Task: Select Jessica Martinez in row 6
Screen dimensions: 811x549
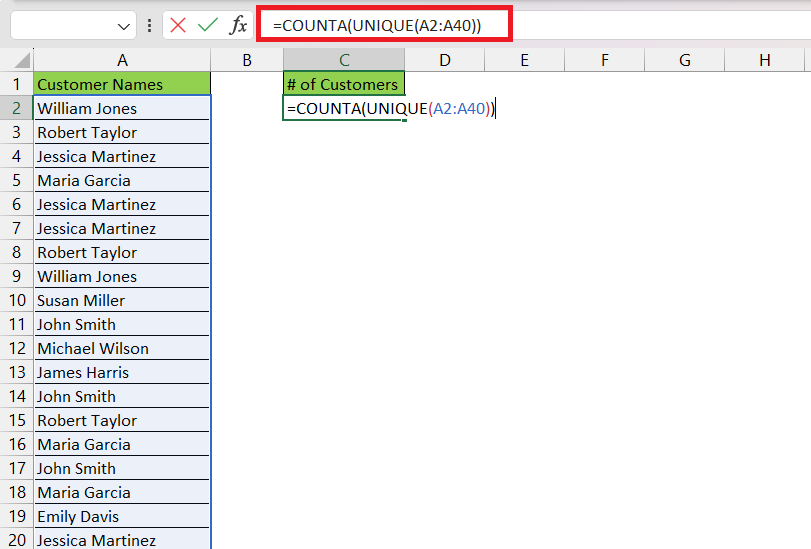Action: 122,204
